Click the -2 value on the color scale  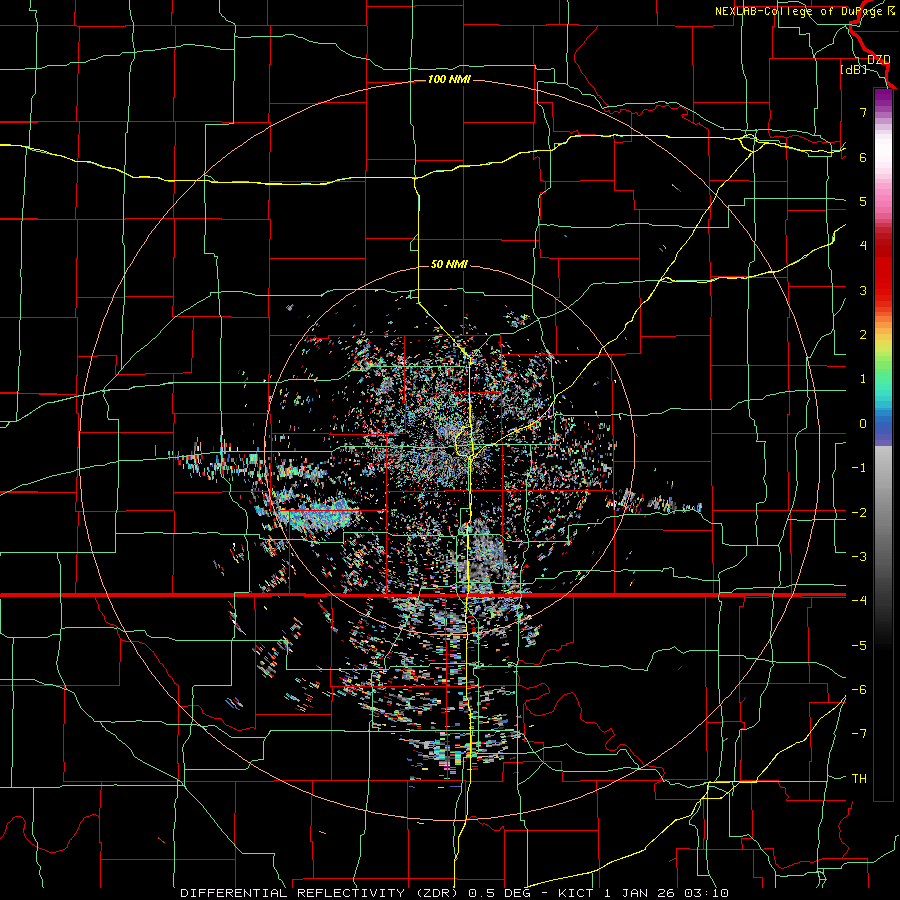point(859,513)
